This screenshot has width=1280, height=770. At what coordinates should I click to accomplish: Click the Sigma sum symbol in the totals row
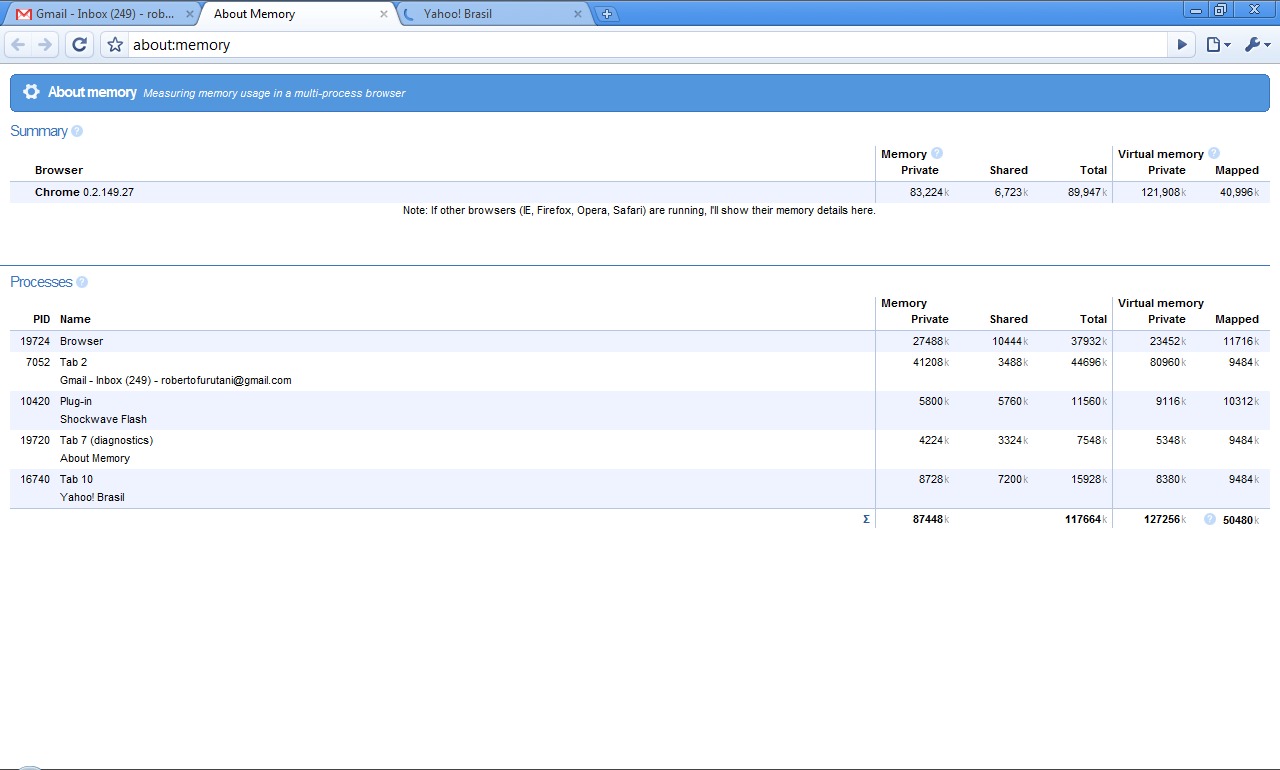point(866,519)
